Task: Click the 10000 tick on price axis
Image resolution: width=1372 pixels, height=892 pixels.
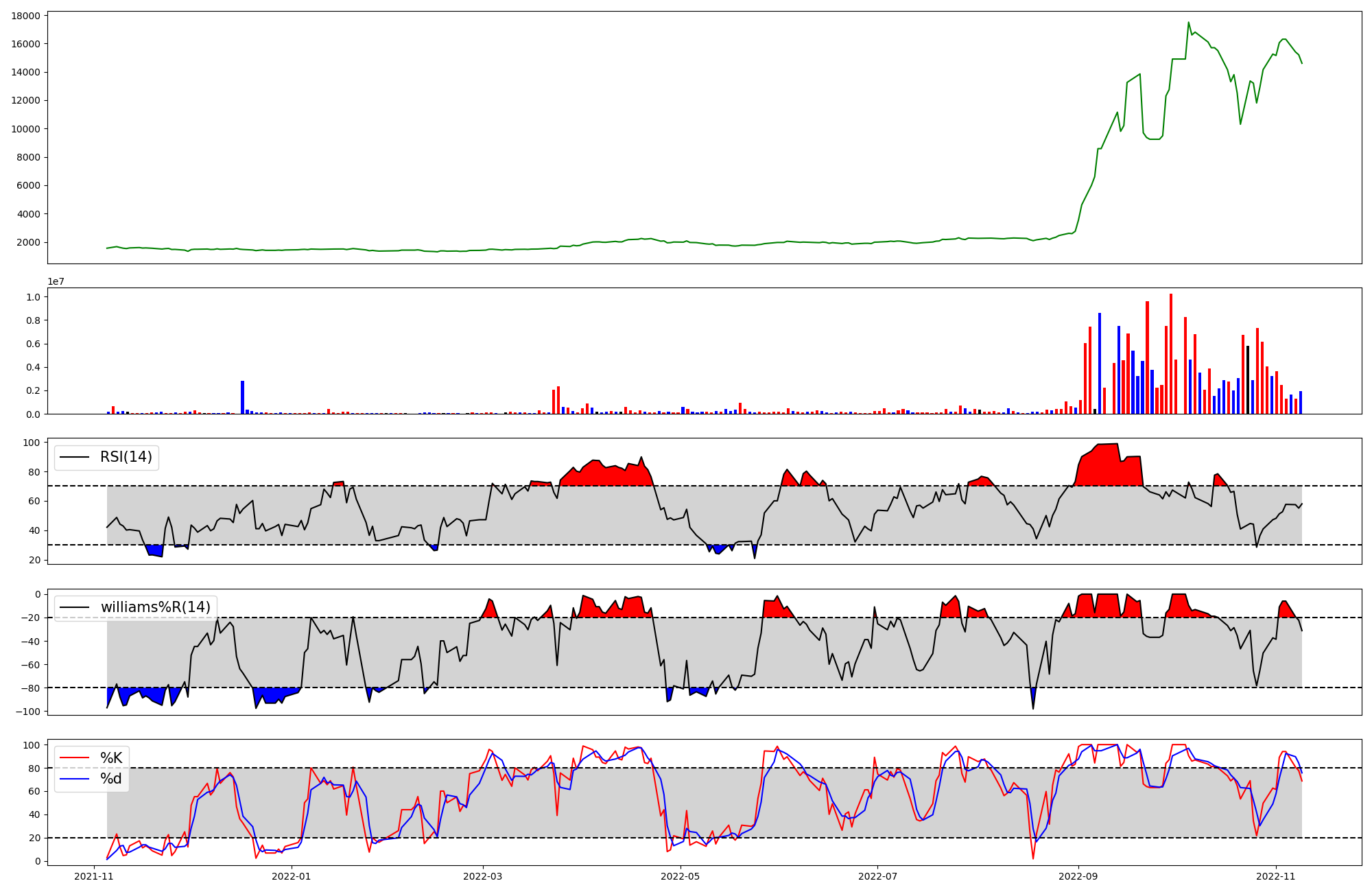Action: coord(25,129)
